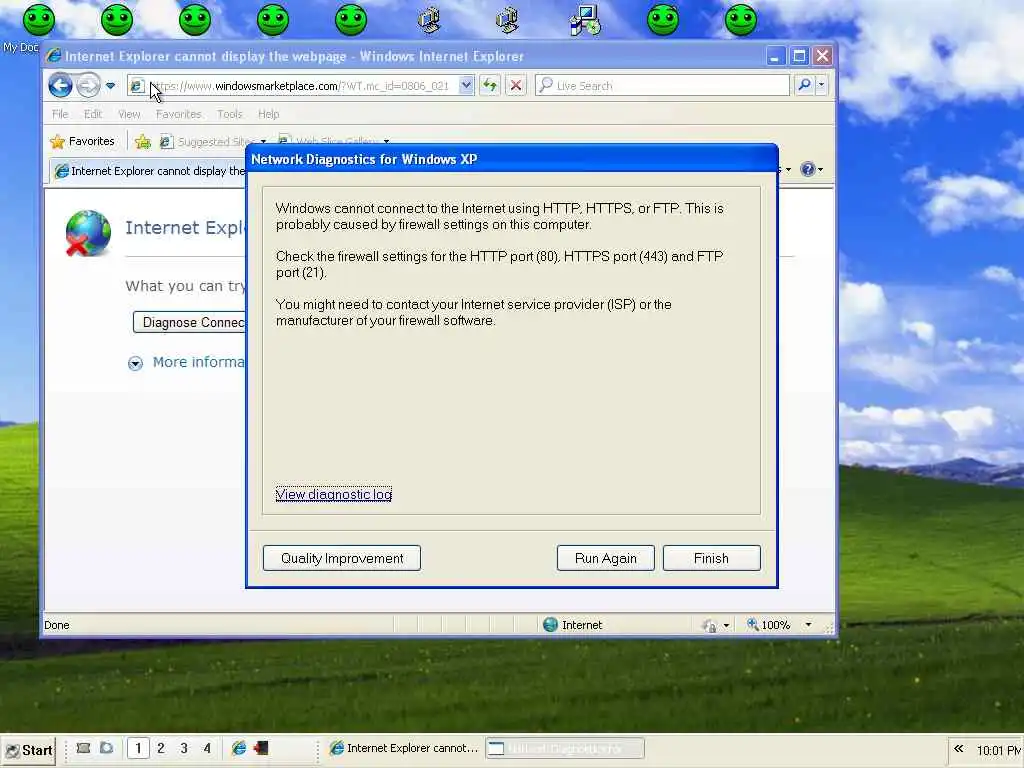Click the Internet zone globe in status bar
Screen dimensions: 1024x768
(x=551, y=624)
